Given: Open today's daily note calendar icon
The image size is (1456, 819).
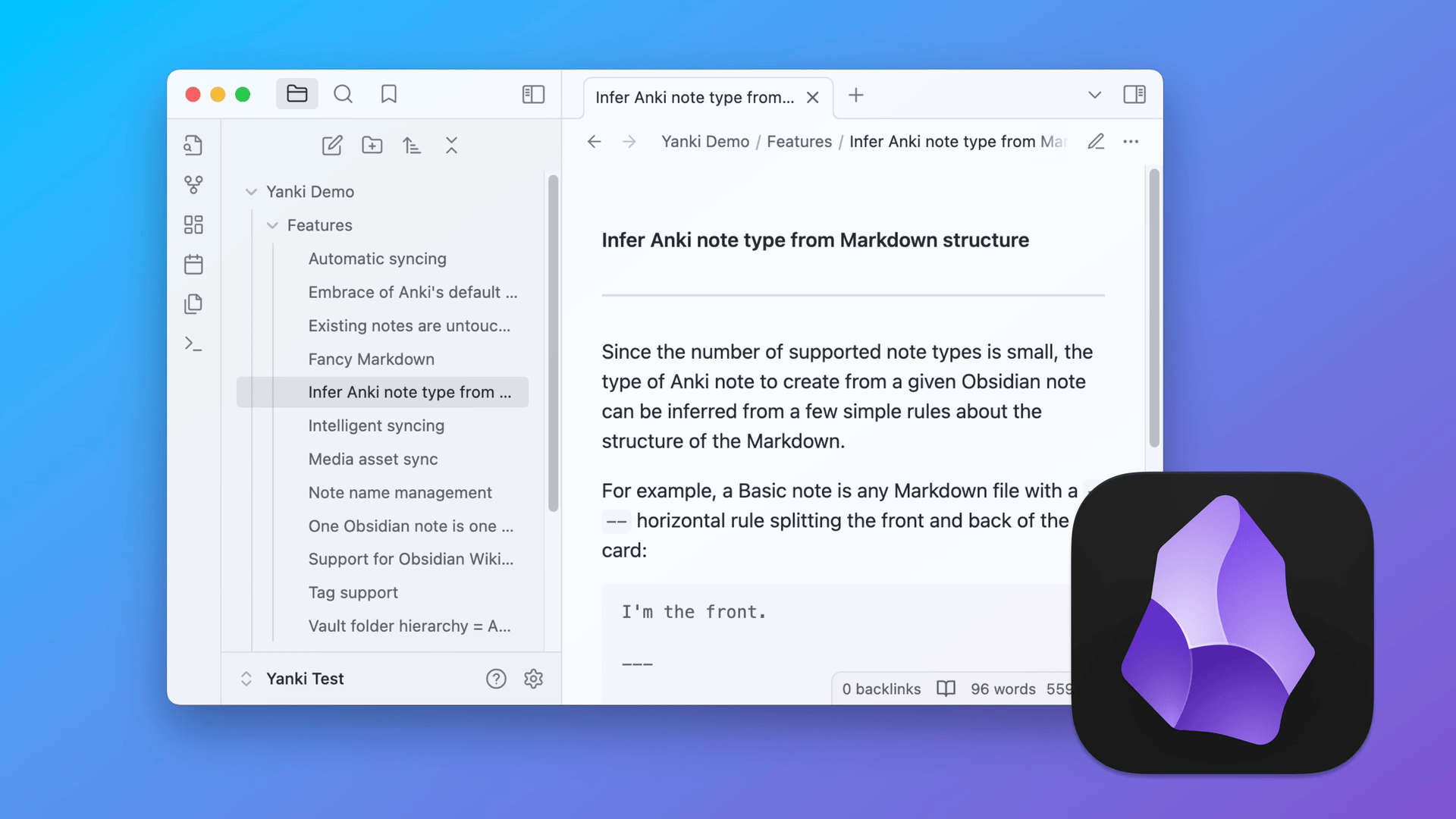Looking at the screenshot, I should pyautogui.click(x=193, y=264).
